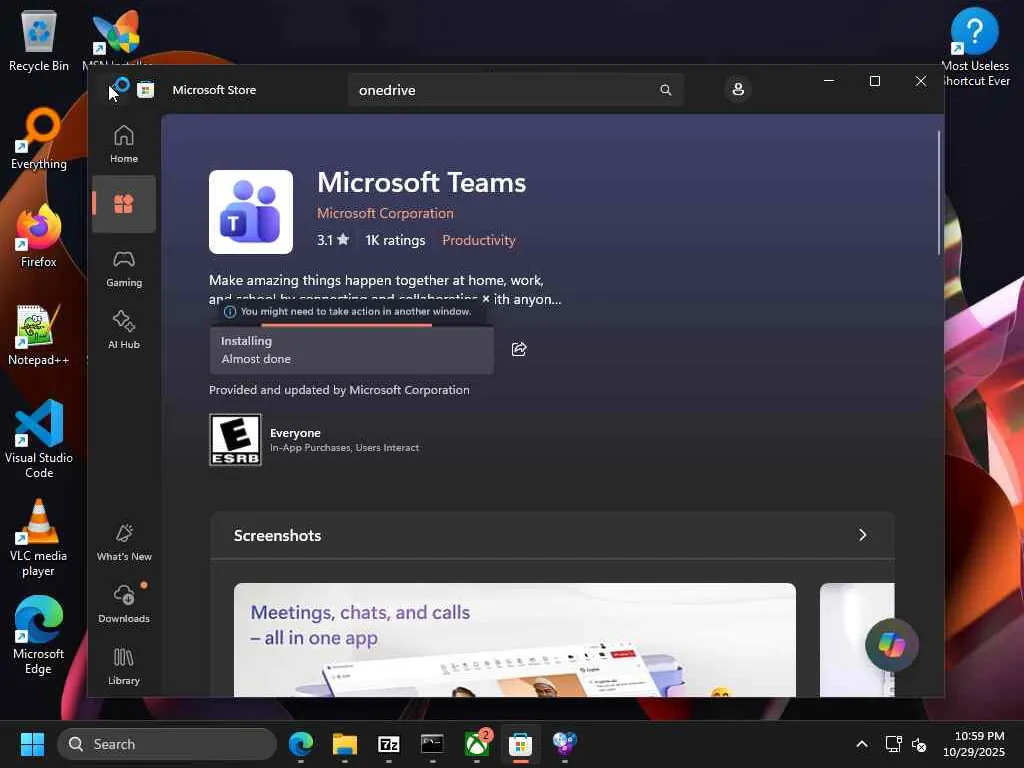Screen dimensions: 1024x768
Task: Click the muted volume tray icon
Action: (x=919, y=744)
